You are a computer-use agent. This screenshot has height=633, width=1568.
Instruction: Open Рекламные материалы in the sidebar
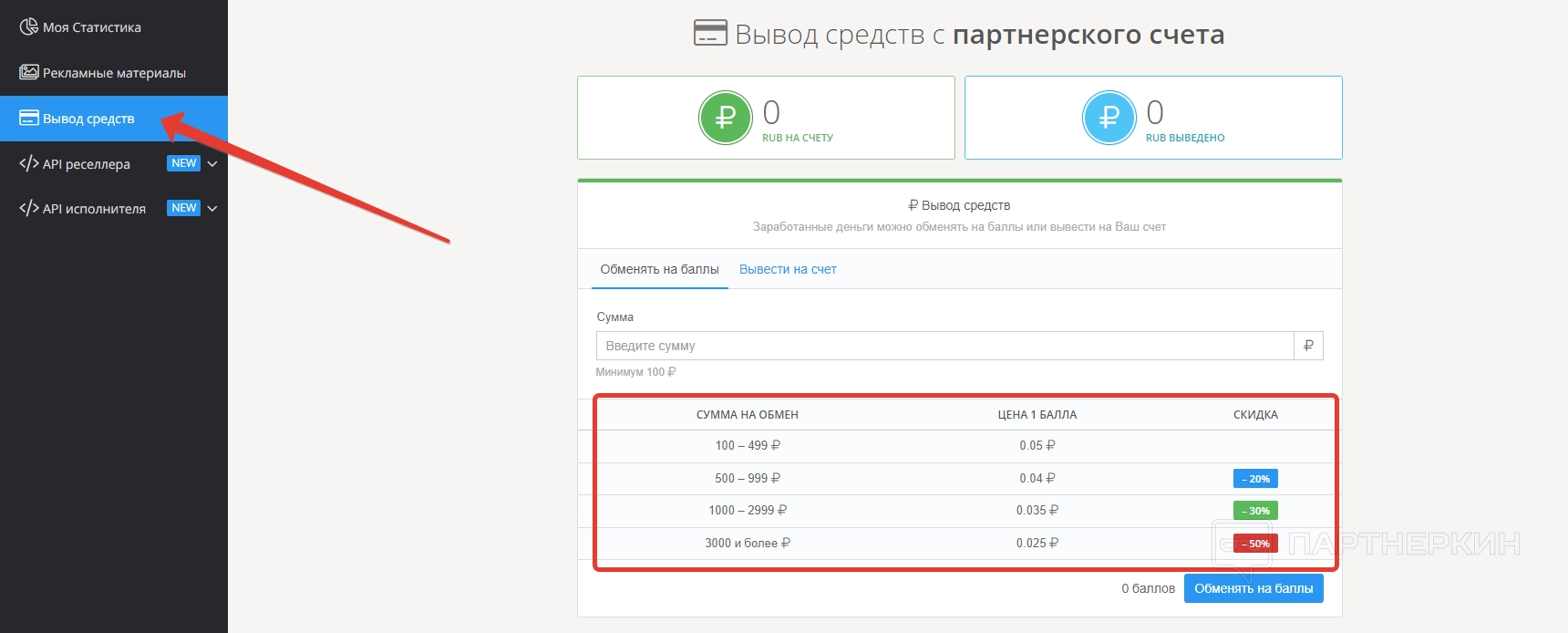(x=114, y=73)
